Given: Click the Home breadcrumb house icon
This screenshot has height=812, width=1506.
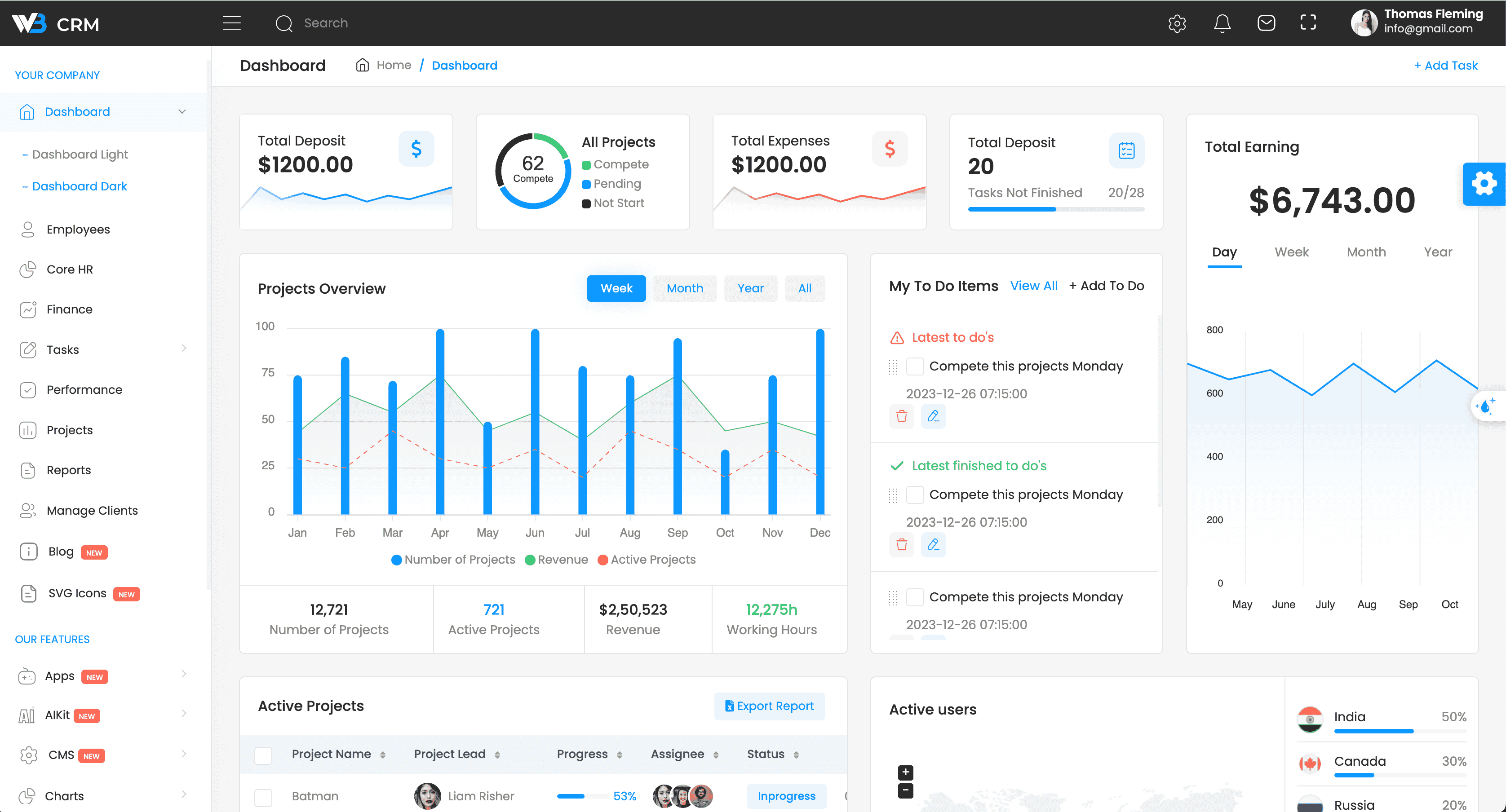Looking at the screenshot, I should click(363, 65).
